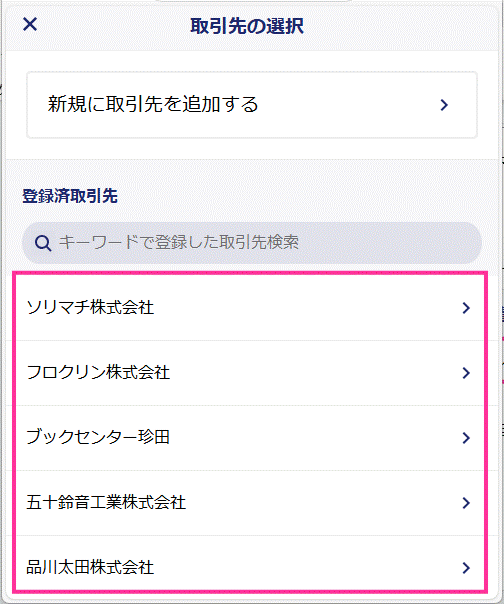This screenshot has width=504, height=604.
Task: Click the 登録済取引先 section heading
Action: [x=70, y=196]
